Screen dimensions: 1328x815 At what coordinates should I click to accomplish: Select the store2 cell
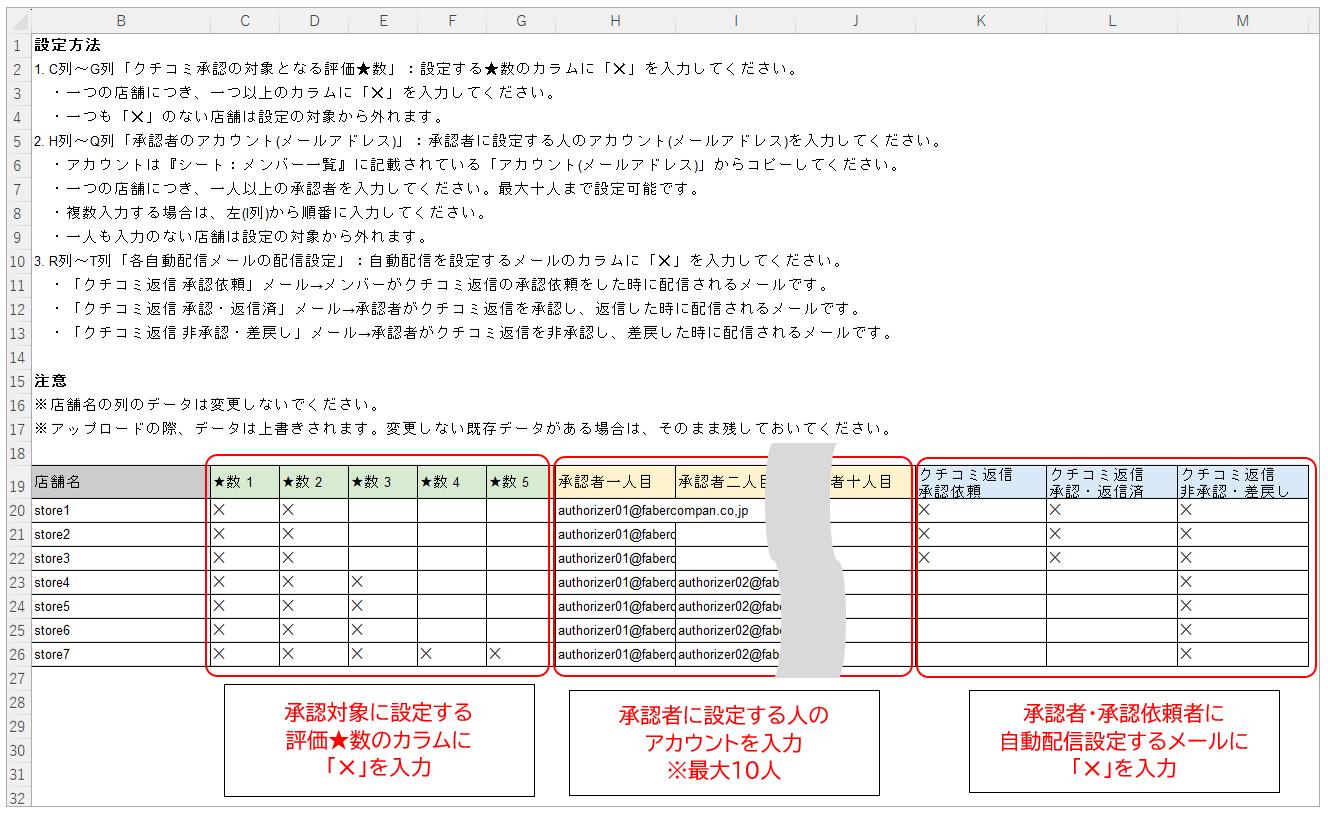(x=121, y=535)
